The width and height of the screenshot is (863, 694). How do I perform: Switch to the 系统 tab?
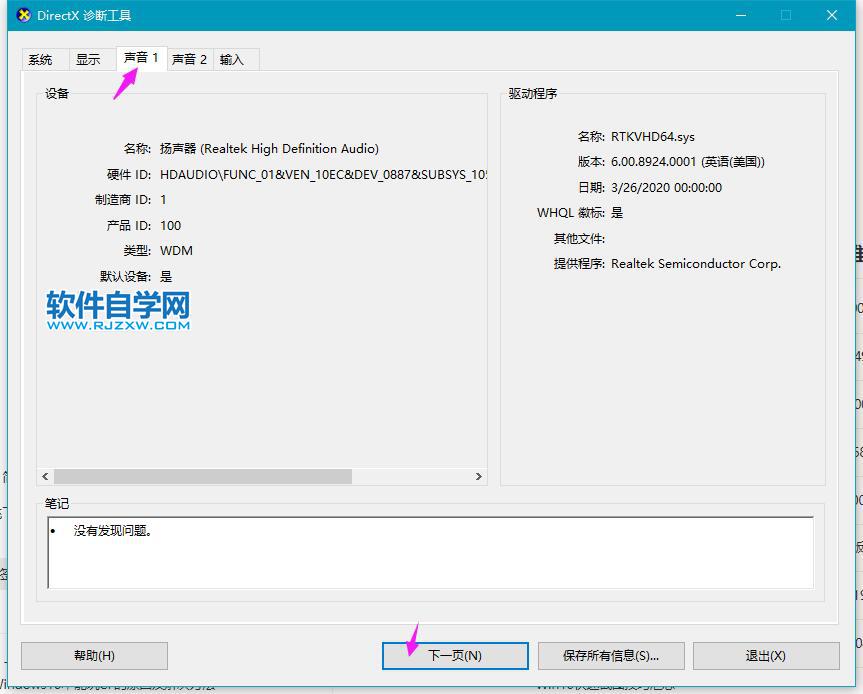(41, 60)
